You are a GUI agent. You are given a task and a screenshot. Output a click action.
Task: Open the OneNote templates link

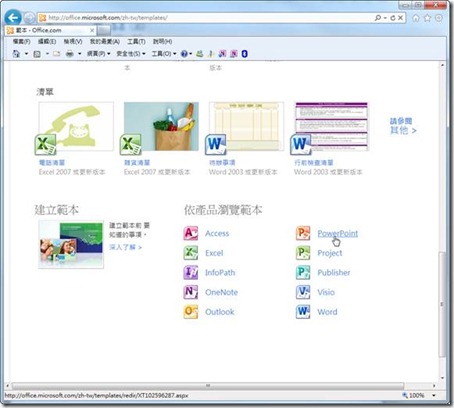tap(221, 292)
